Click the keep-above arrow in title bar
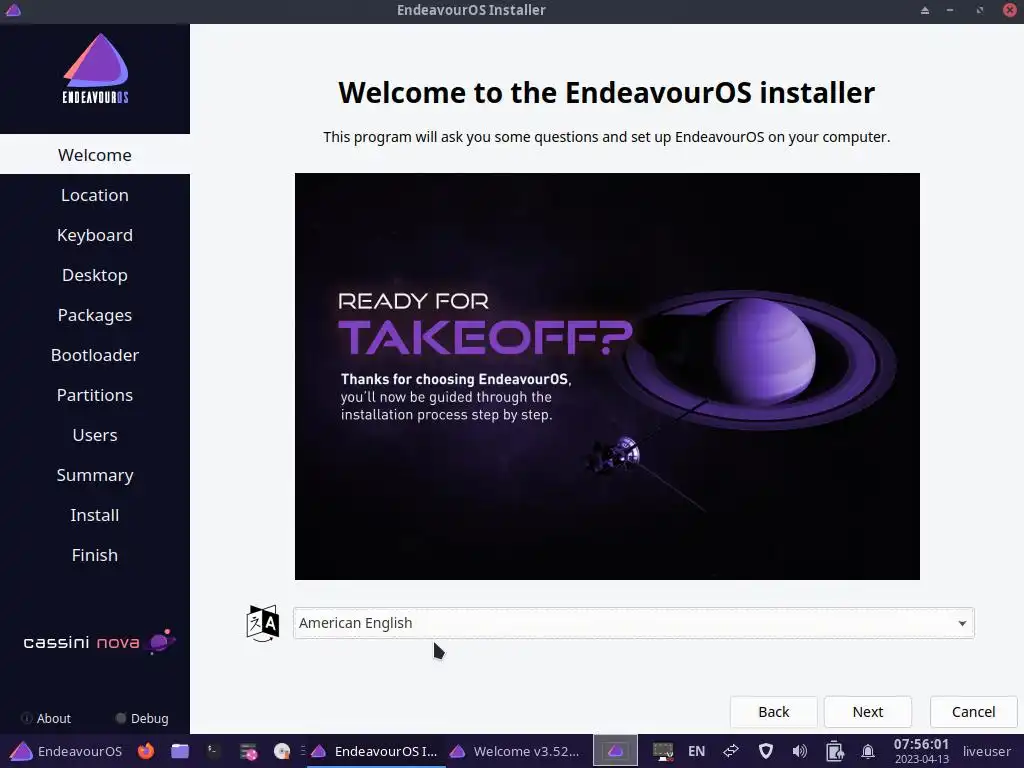The width and height of the screenshot is (1024, 768). (x=925, y=10)
